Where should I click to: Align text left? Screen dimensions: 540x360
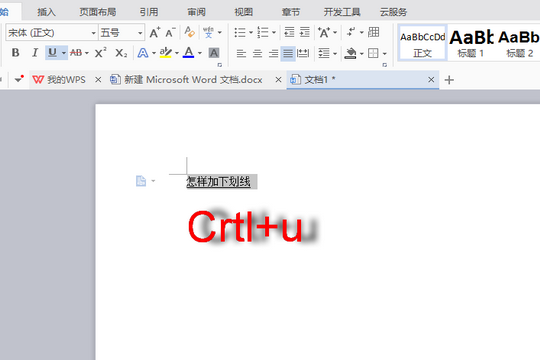click(x=241, y=53)
